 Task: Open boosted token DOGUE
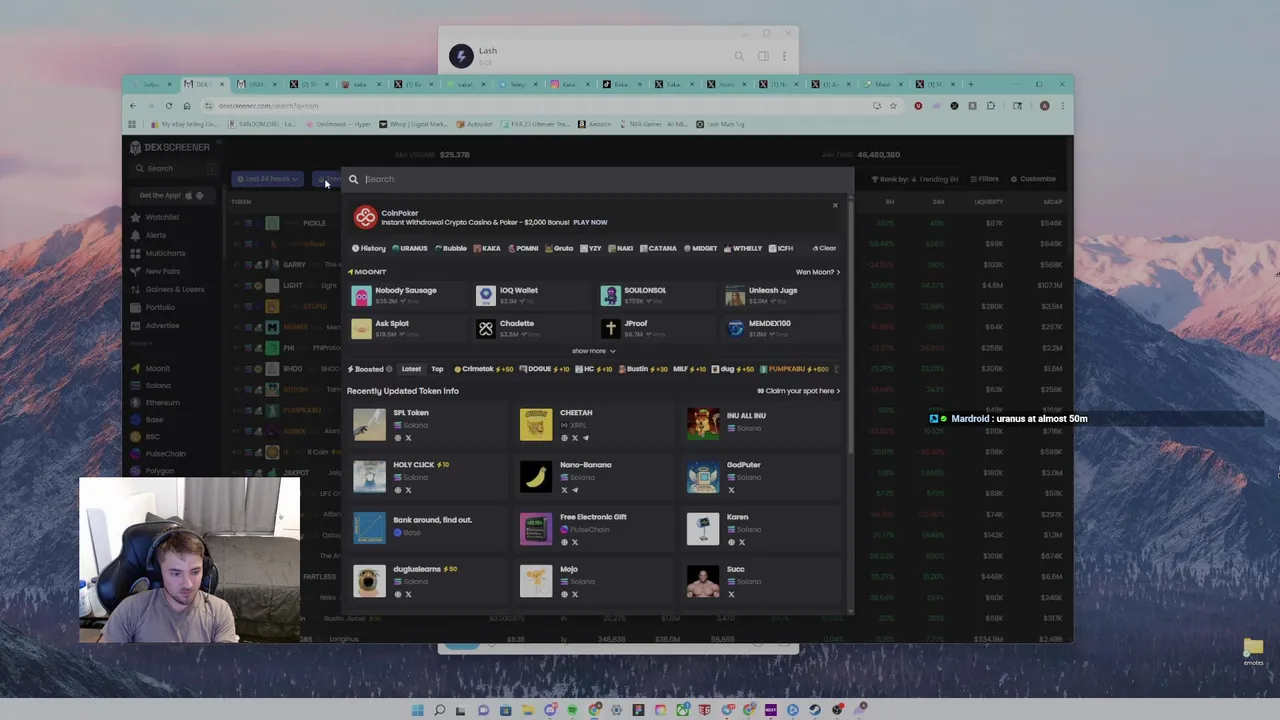point(544,369)
